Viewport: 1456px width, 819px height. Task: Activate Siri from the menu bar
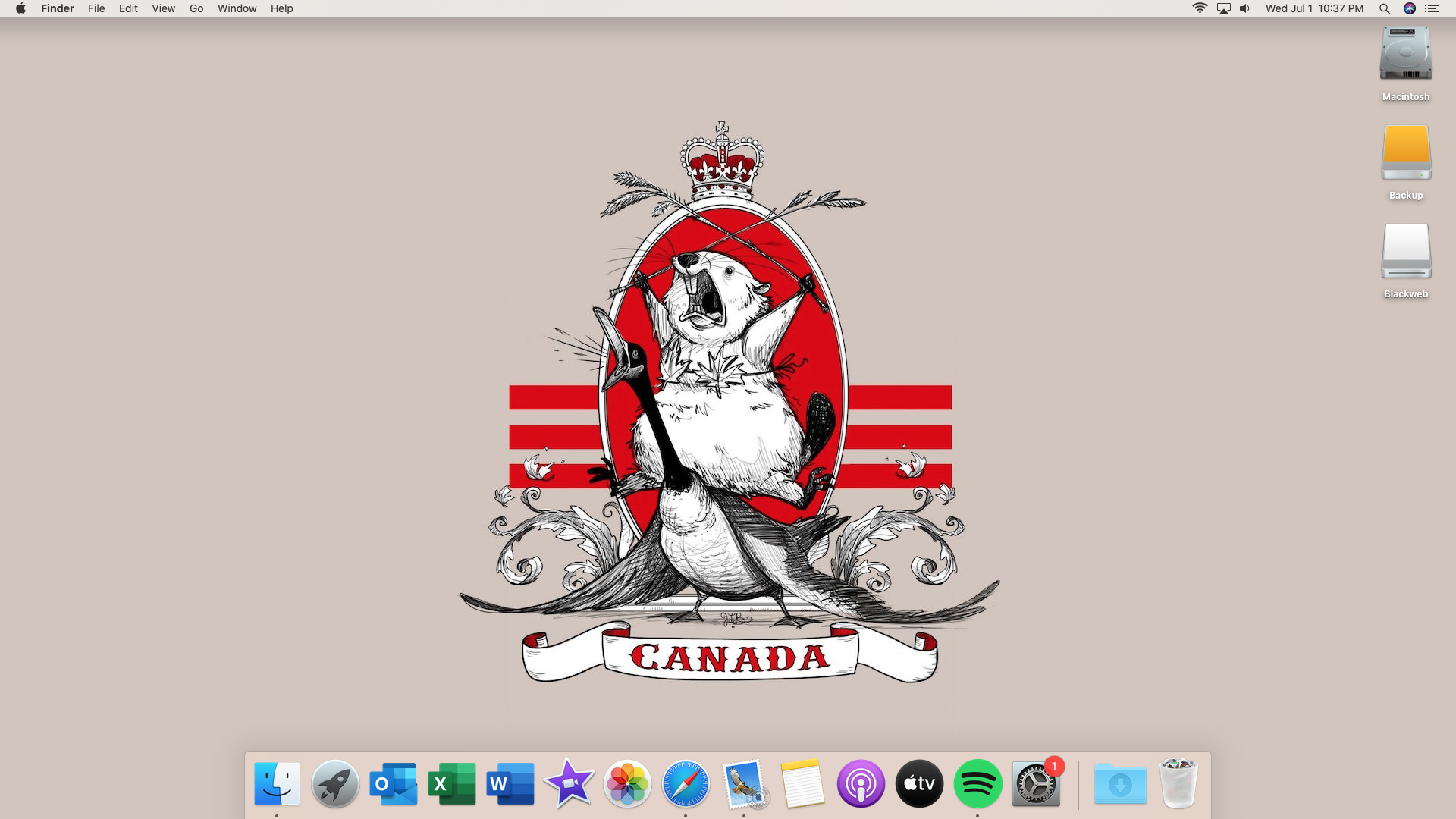1409,8
